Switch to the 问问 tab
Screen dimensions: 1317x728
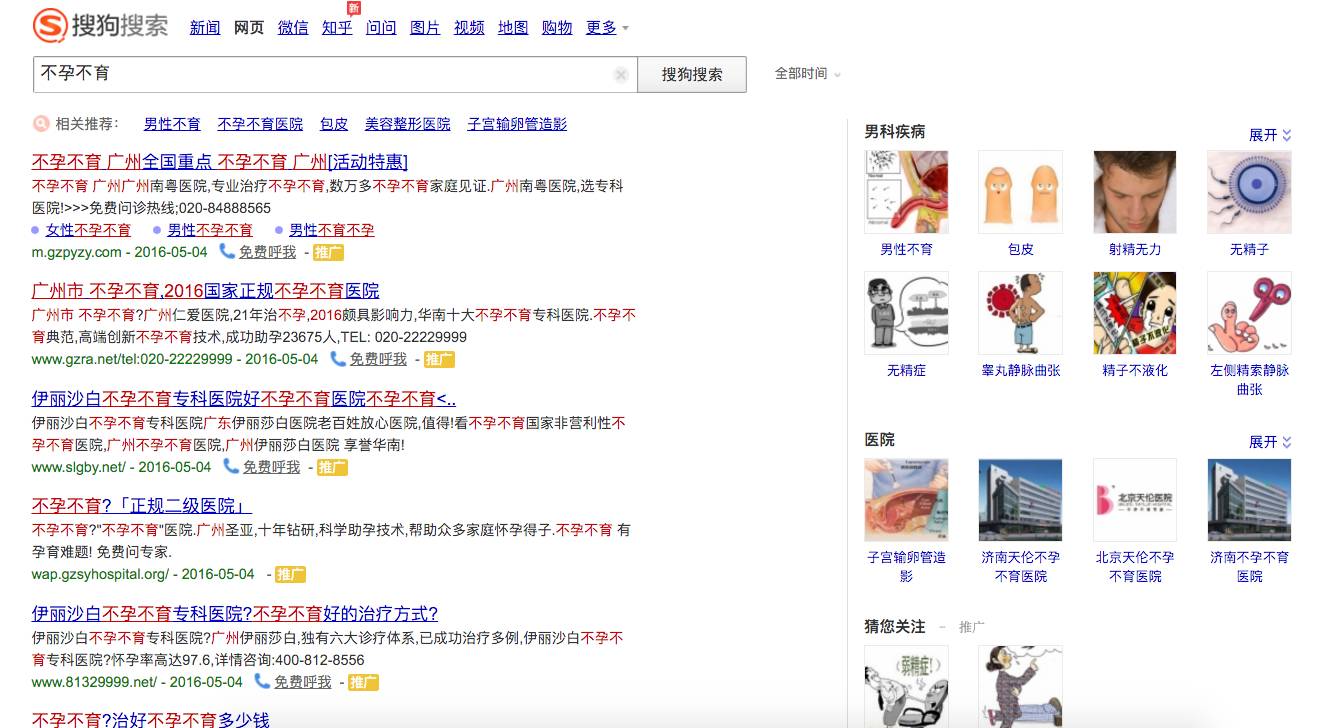381,28
